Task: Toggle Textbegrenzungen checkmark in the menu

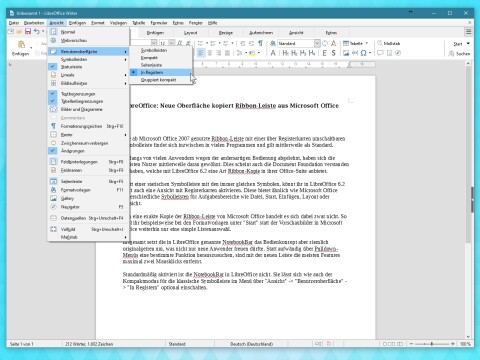Action: click(x=88, y=94)
